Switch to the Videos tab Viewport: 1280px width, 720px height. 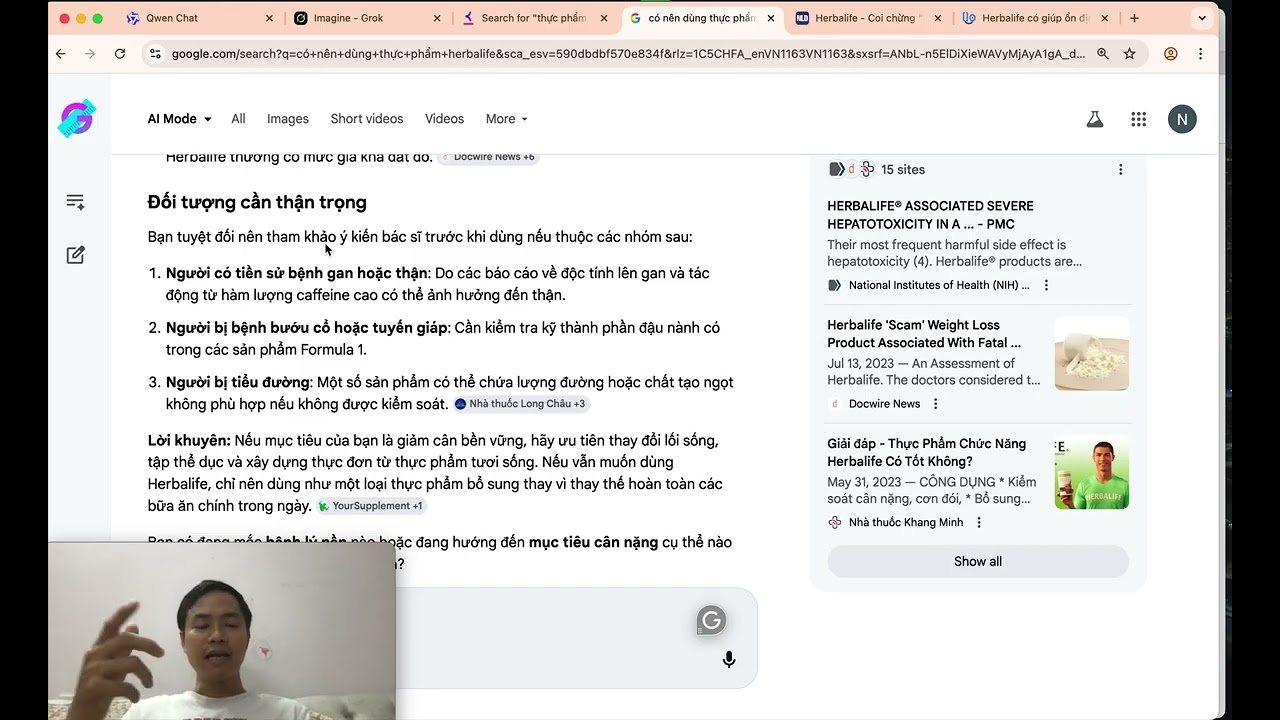click(444, 119)
